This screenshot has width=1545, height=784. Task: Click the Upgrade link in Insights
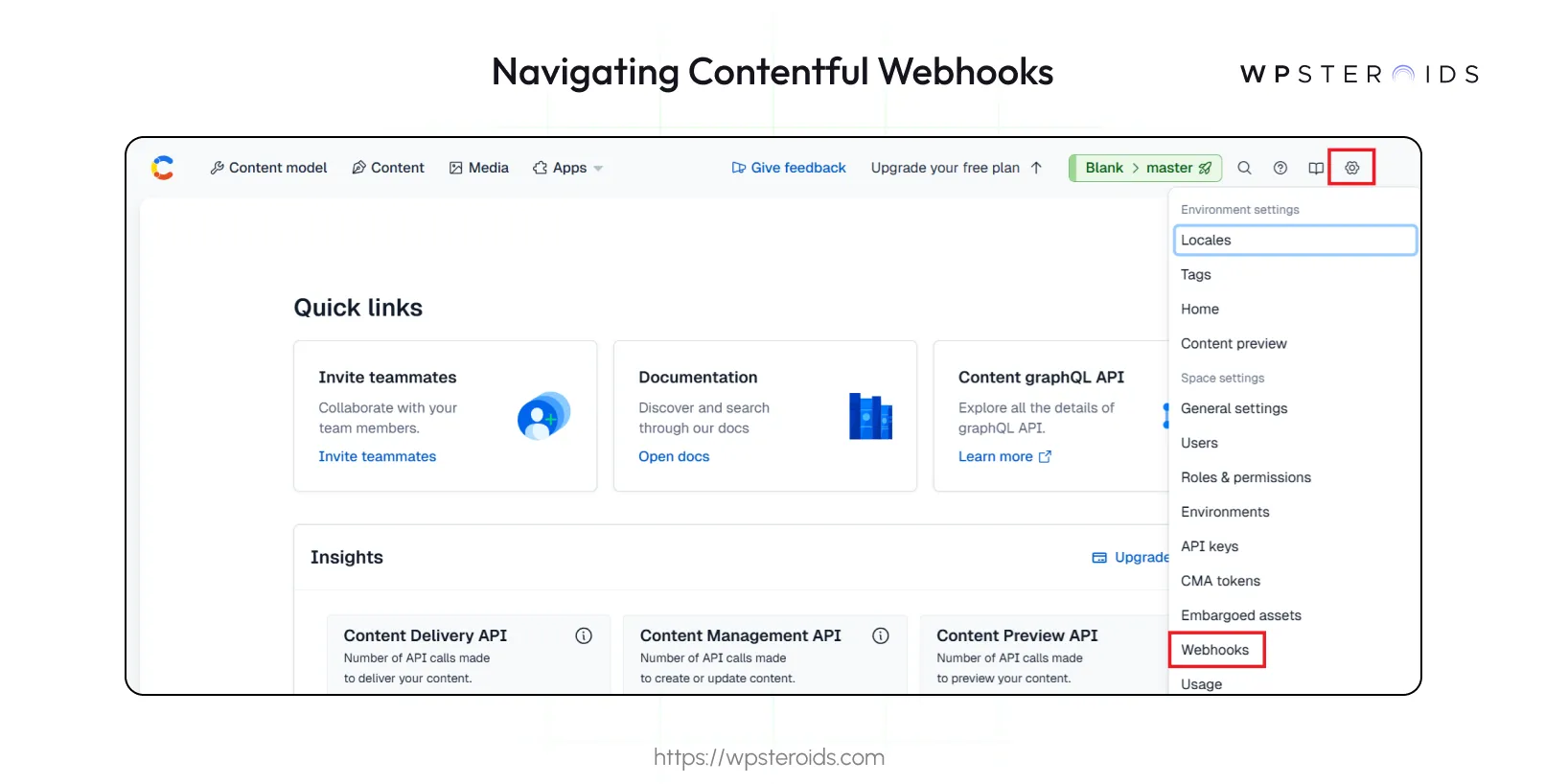[x=1131, y=557]
